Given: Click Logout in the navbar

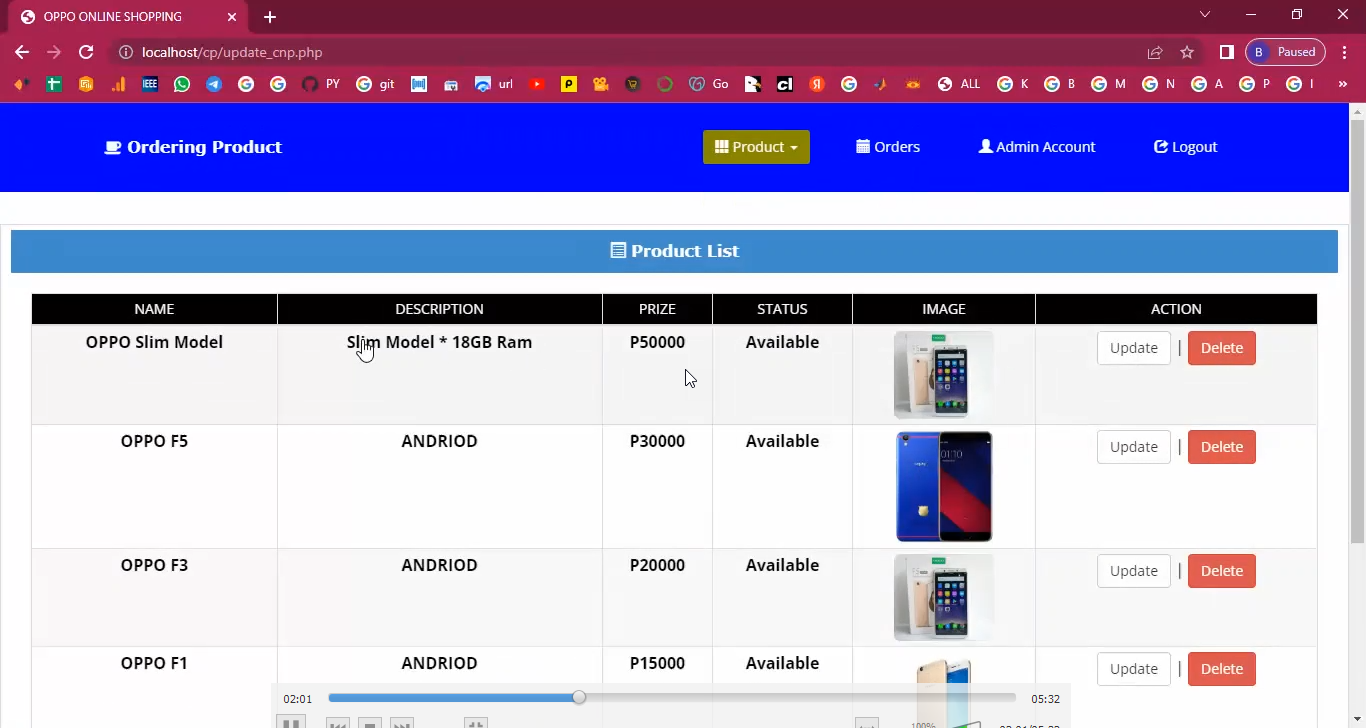Looking at the screenshot, I should (x=1185, y=147).
